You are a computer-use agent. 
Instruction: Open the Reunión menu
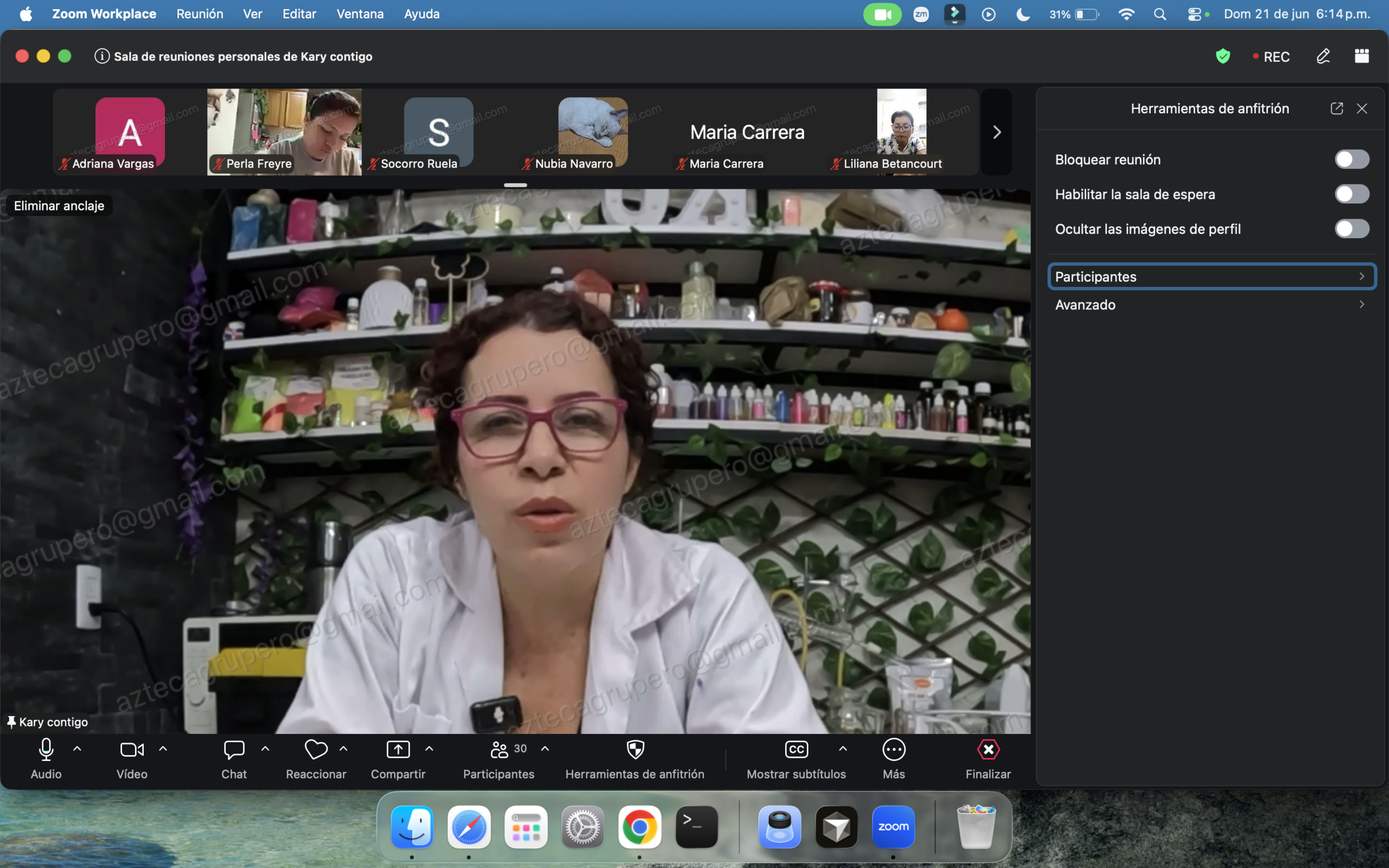(200, 14)
